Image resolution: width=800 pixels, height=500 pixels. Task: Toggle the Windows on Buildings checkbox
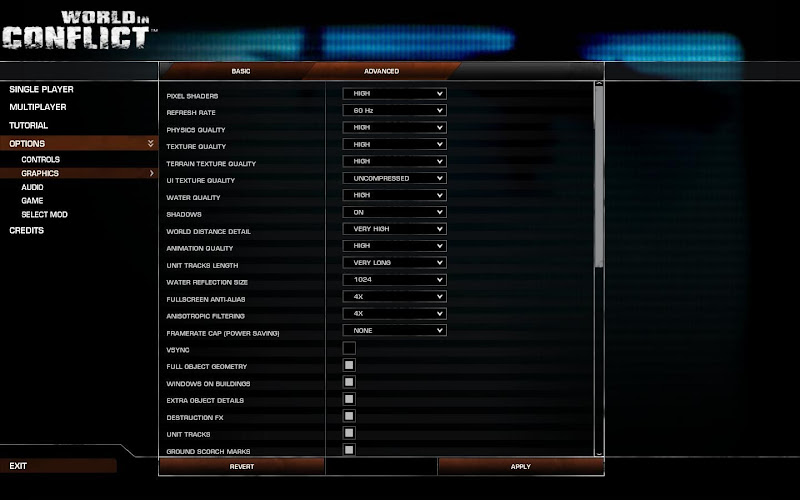click(349, 382)
